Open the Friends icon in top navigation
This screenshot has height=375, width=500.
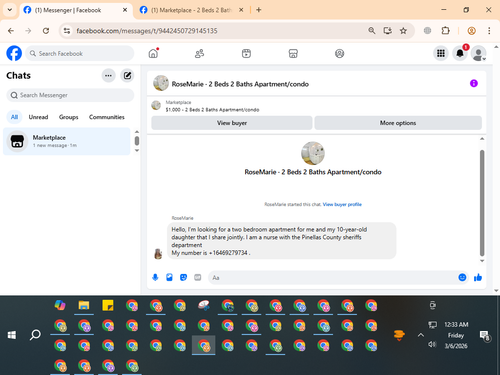(x=199, y=53)
